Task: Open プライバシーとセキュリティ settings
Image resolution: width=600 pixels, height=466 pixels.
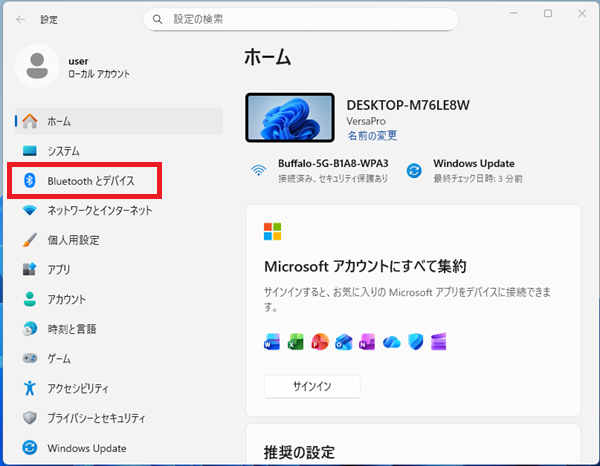Action: click(x=119, y=418)
